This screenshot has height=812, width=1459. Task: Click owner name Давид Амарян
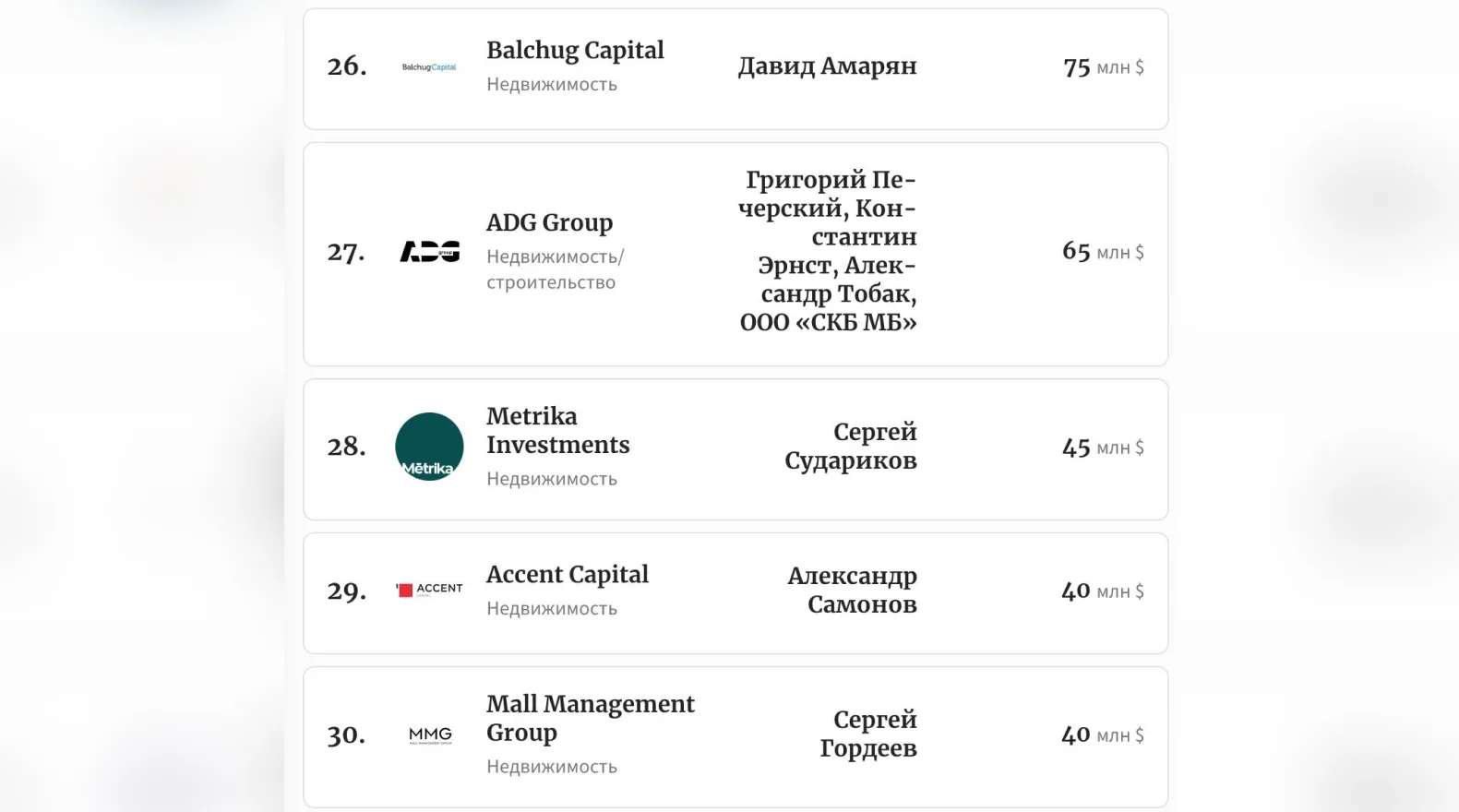827,66
